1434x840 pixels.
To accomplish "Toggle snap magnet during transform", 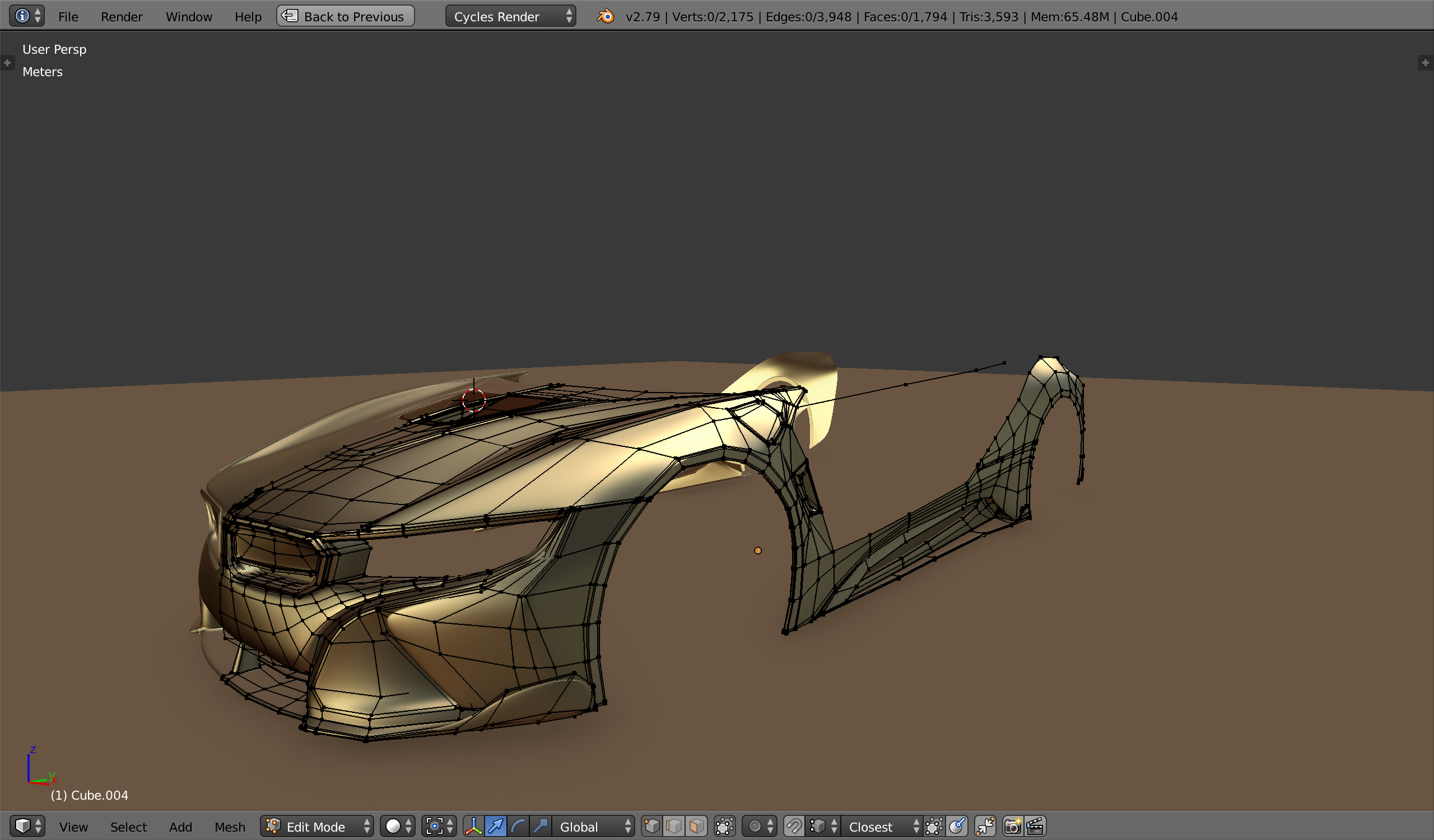I will tap(794, 827).
